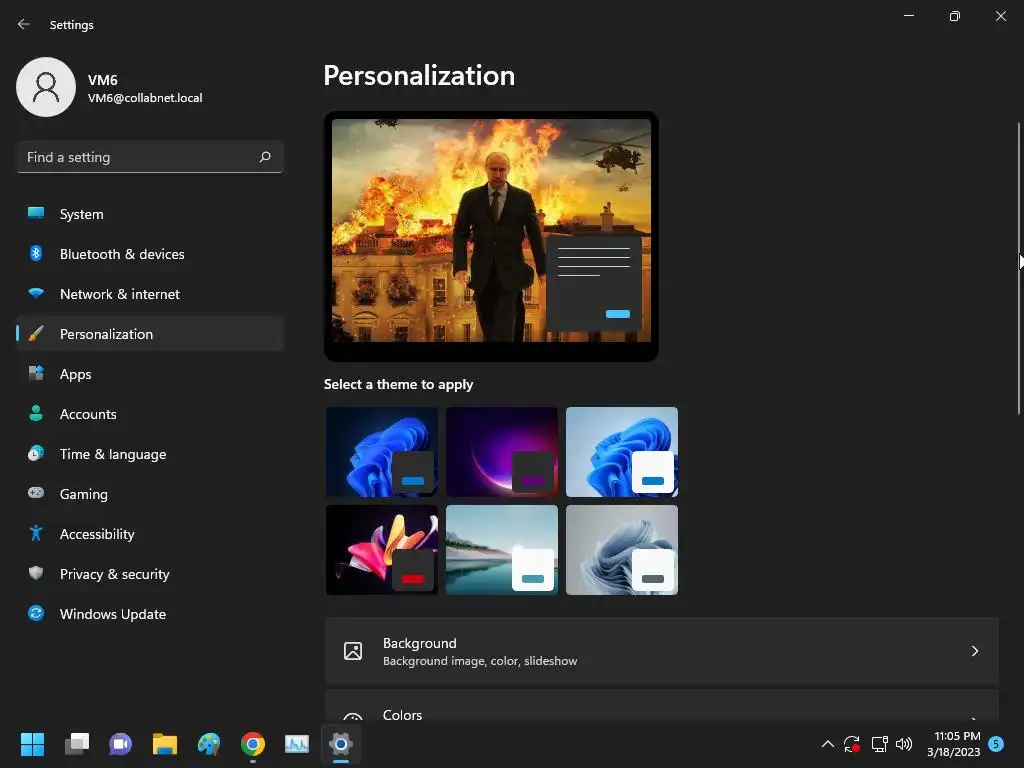Open the Paint app on taskbar
Screen dimensions: 1024x768
[x=209, y=744]
